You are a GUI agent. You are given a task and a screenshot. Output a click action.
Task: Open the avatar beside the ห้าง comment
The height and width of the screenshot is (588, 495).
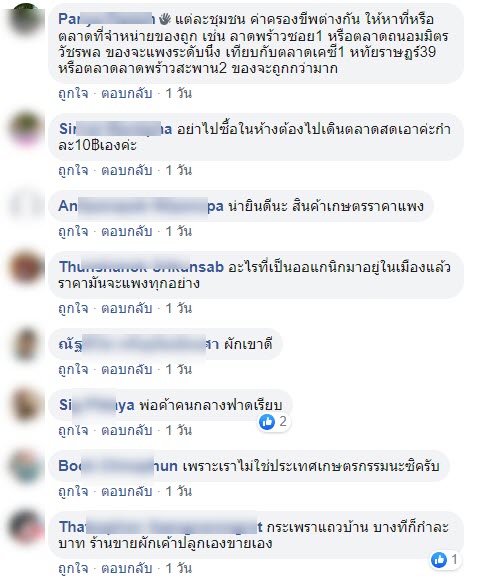point(26,129)
